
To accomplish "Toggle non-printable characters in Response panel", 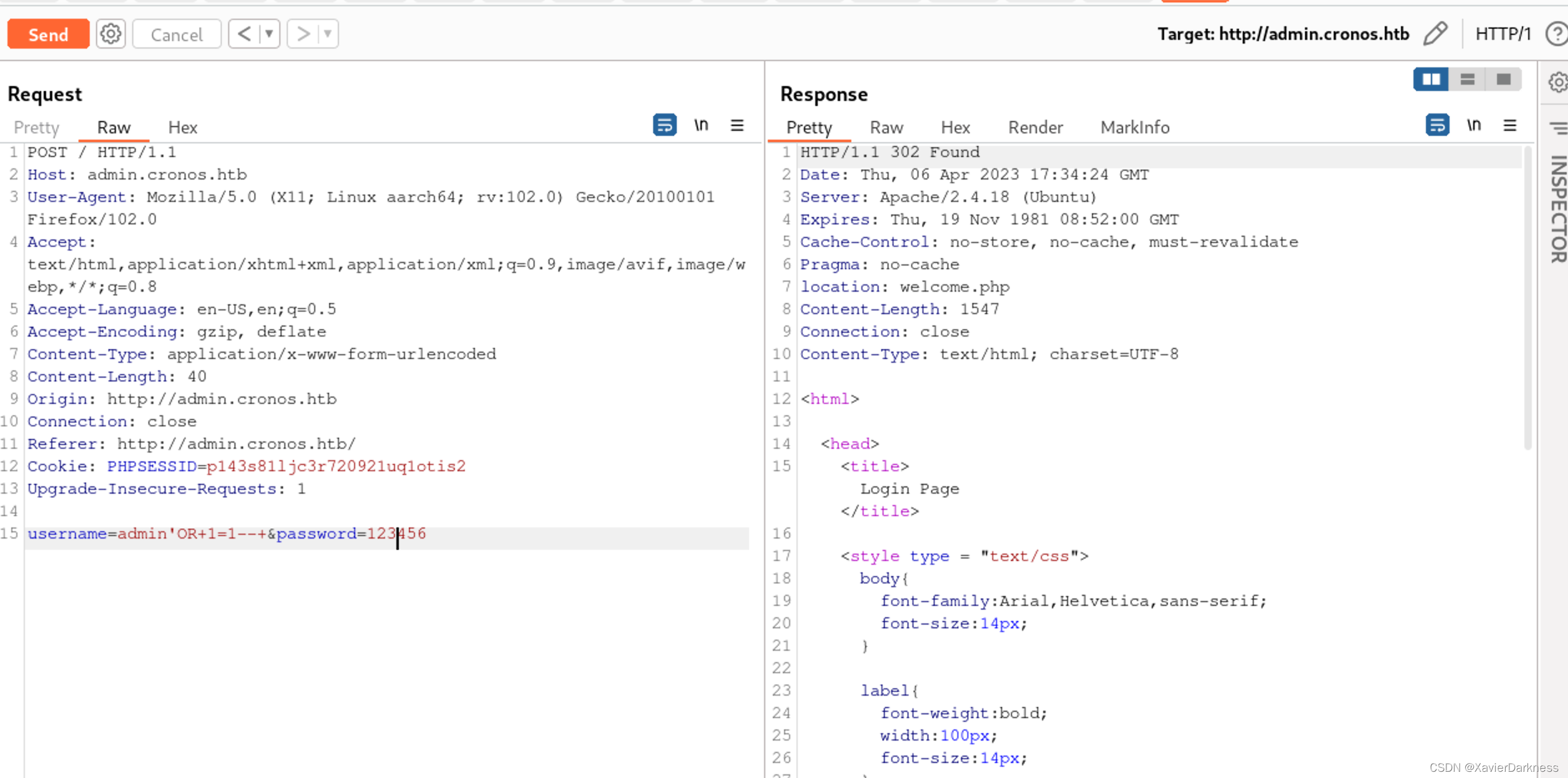I will tap(1474, 125).
